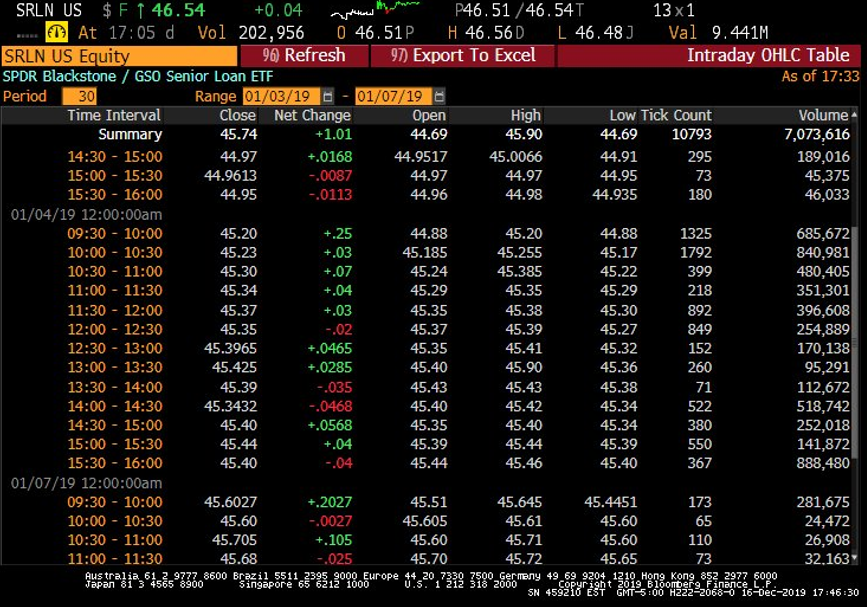Viewport: 867px width, 607px height.
Task: Click Summary volume 7,073,616
Action: (x=817, y=134)
